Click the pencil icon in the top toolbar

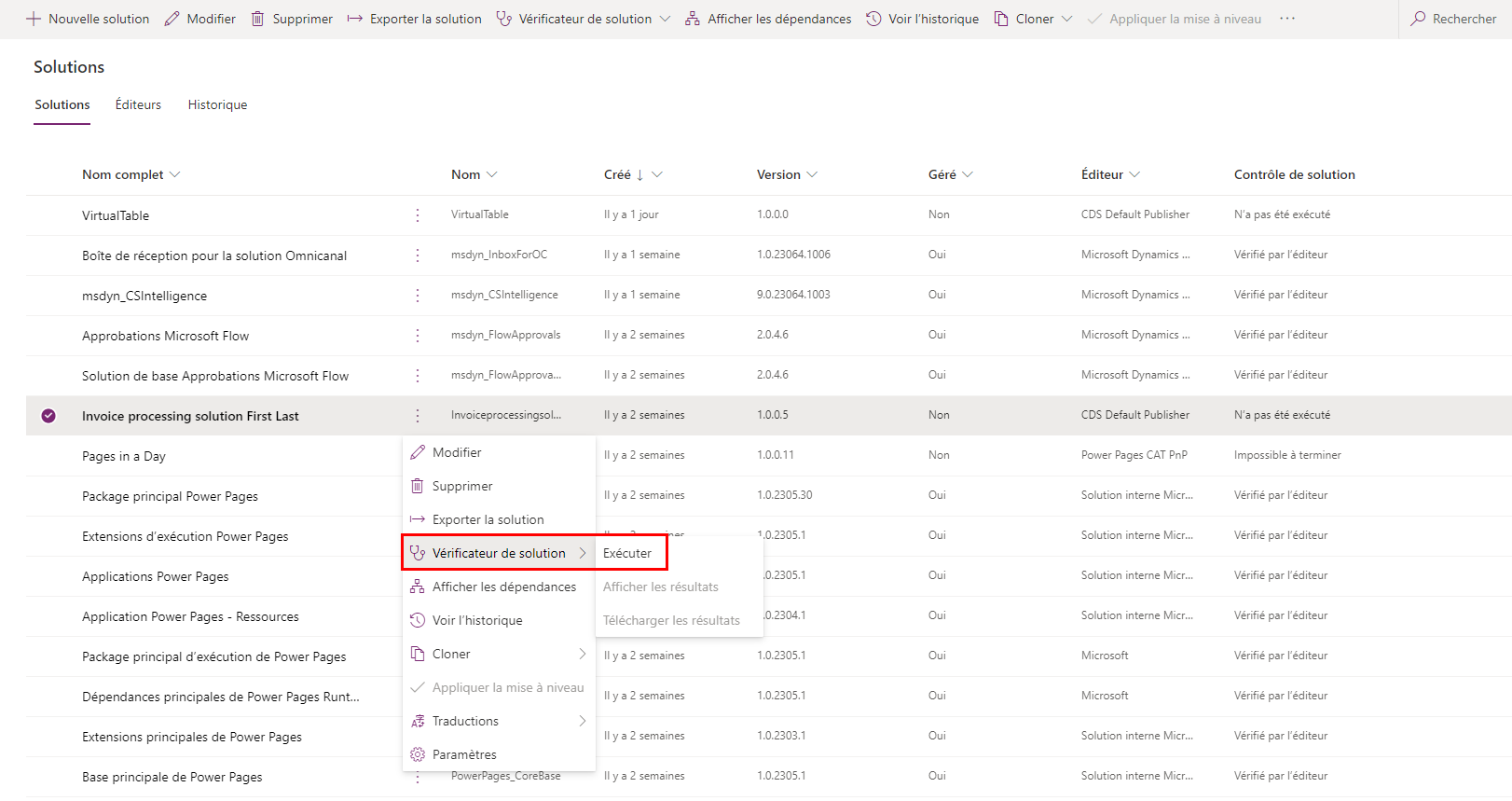pyautogui.click(x=172, y=19)
